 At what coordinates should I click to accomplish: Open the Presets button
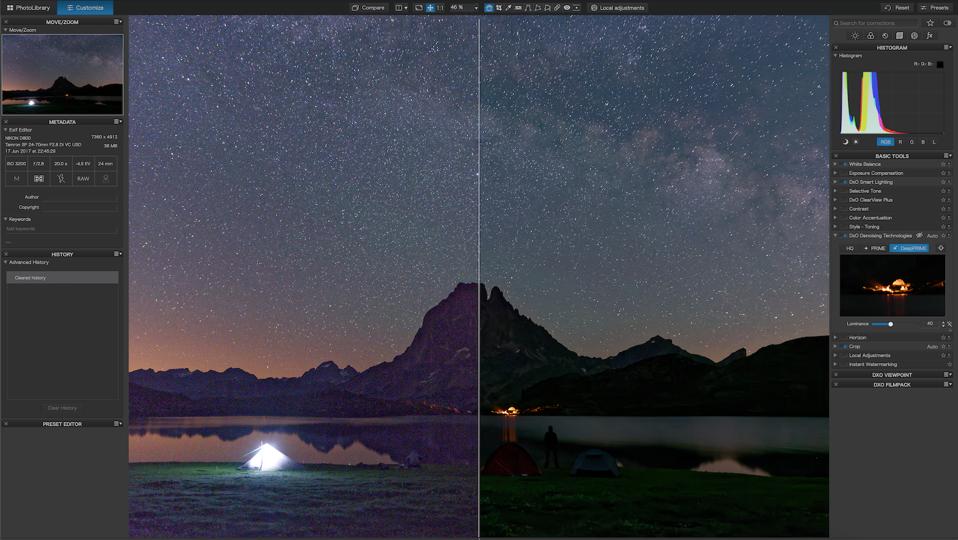click(935, 8)
